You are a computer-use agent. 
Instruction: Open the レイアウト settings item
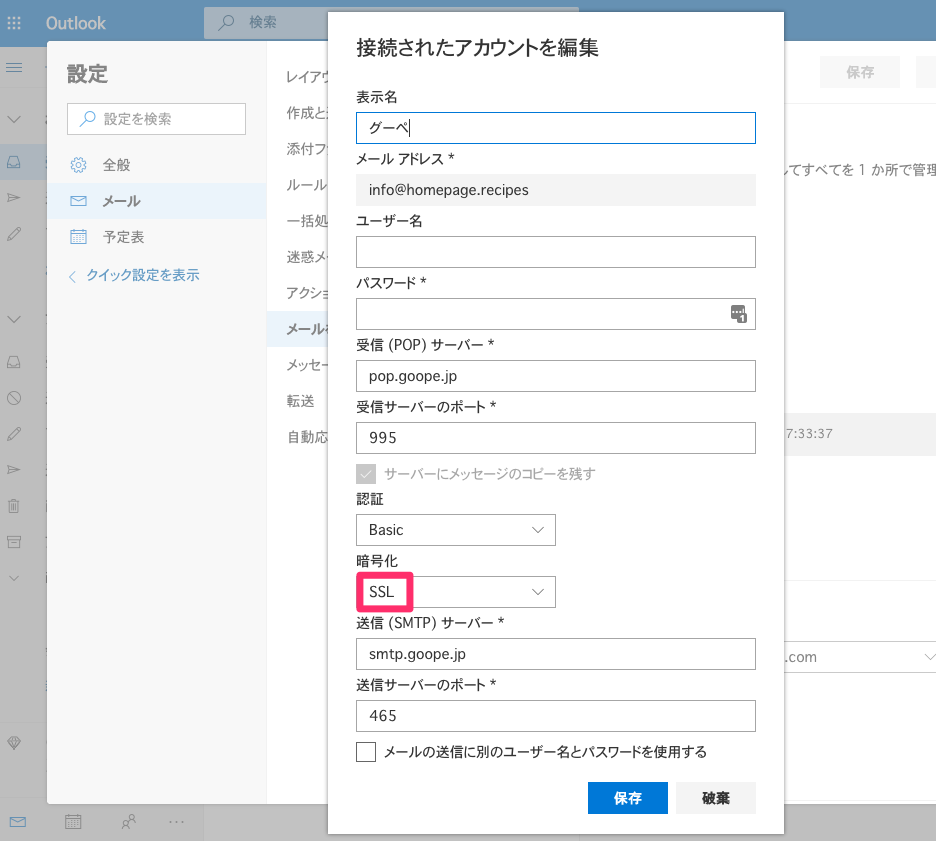(307, 77)
